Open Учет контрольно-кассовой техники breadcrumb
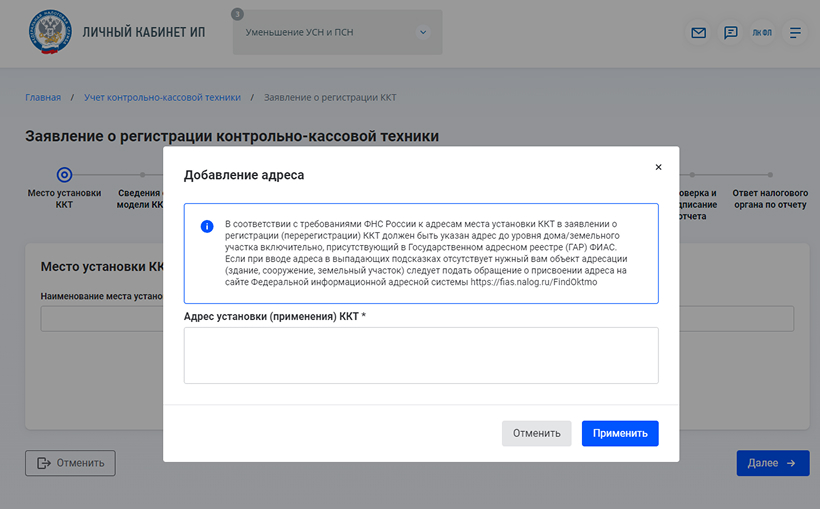 coord(162,97)
